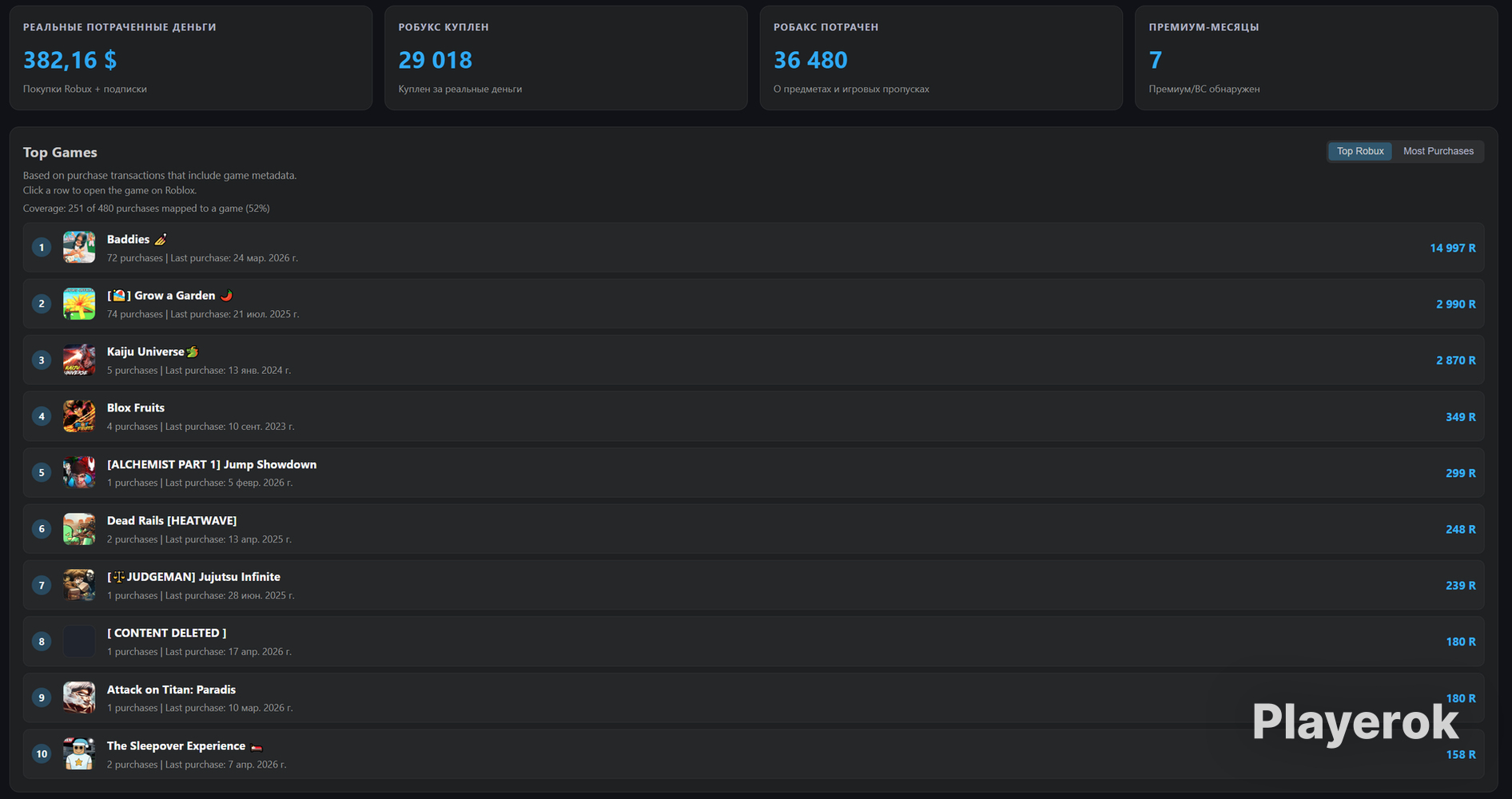Viewport: 1512px width, 799px height.
Task: Open the Blox Fruits game thumbnail
Action: click(x=79, y=416)
